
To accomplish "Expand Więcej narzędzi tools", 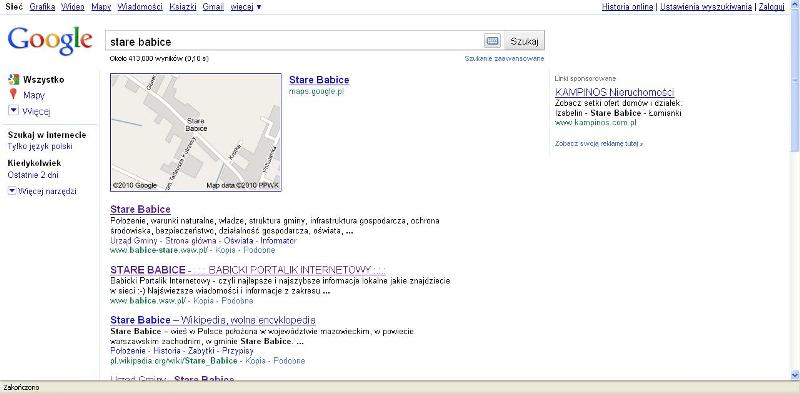I will point(42,191).
